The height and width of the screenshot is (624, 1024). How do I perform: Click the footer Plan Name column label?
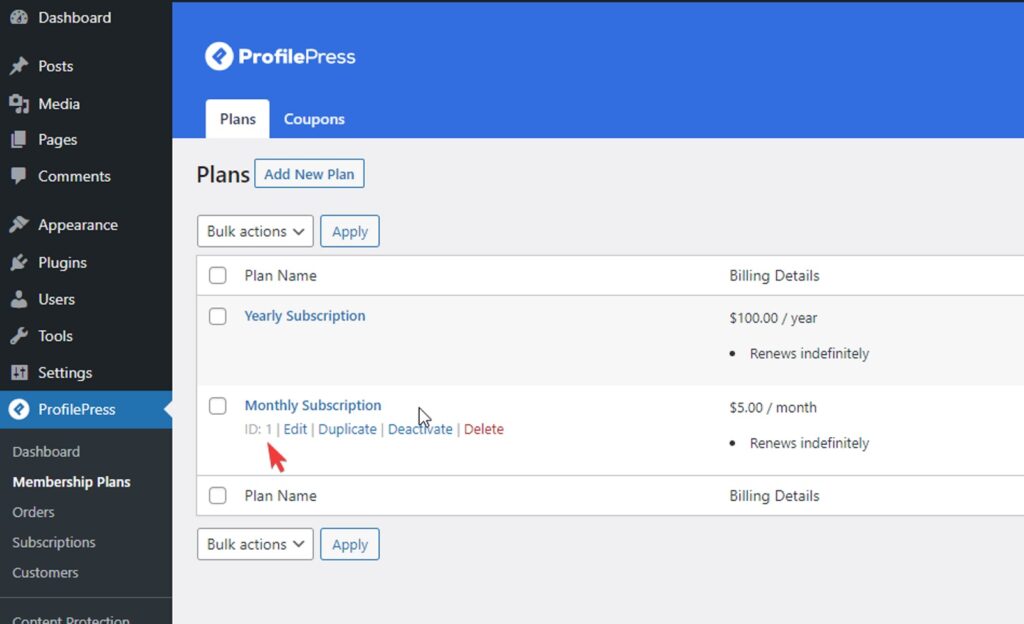(280, 495)
